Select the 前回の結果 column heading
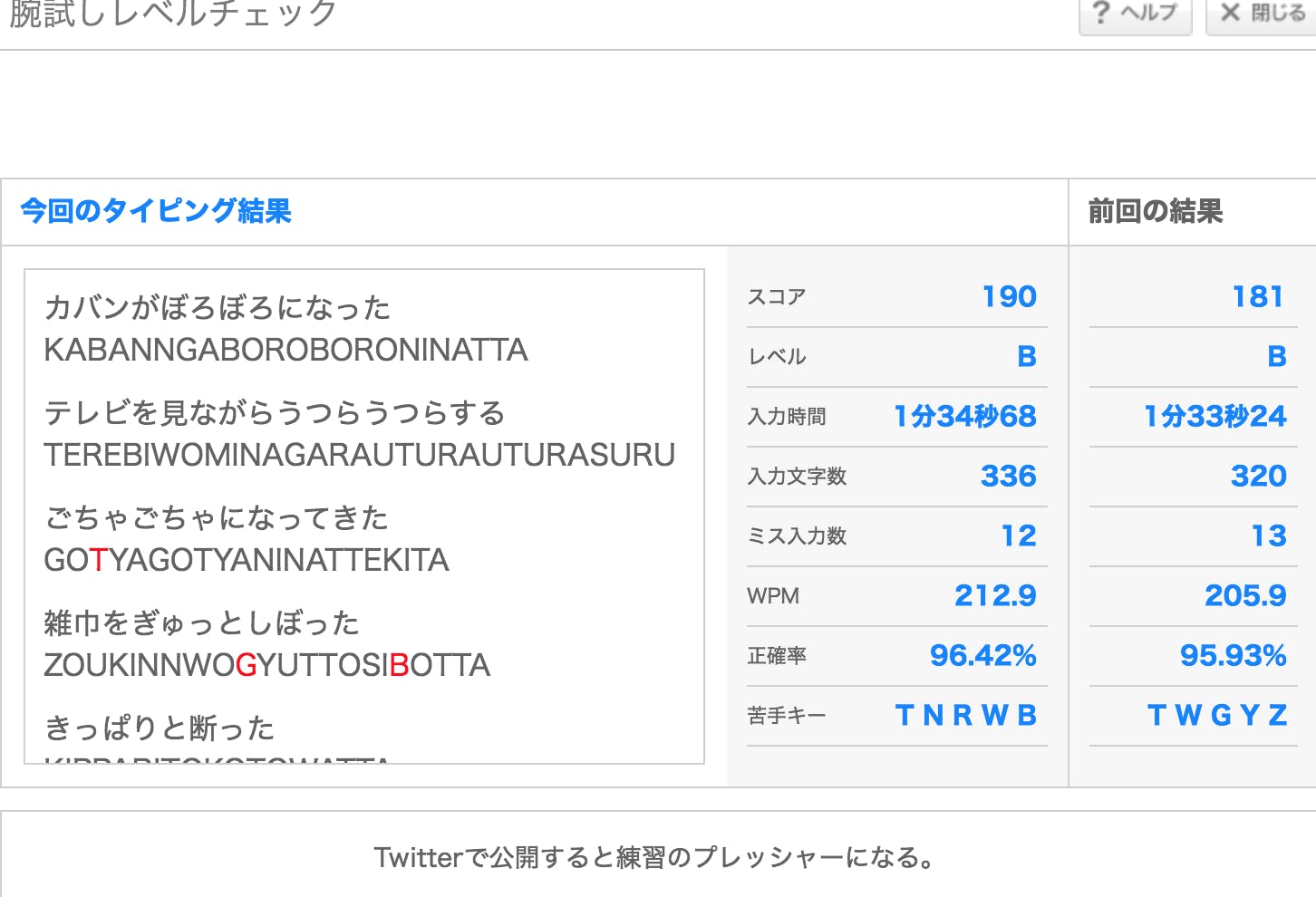This screenshot has height=897, width=1316. [x=1155, y=211]
